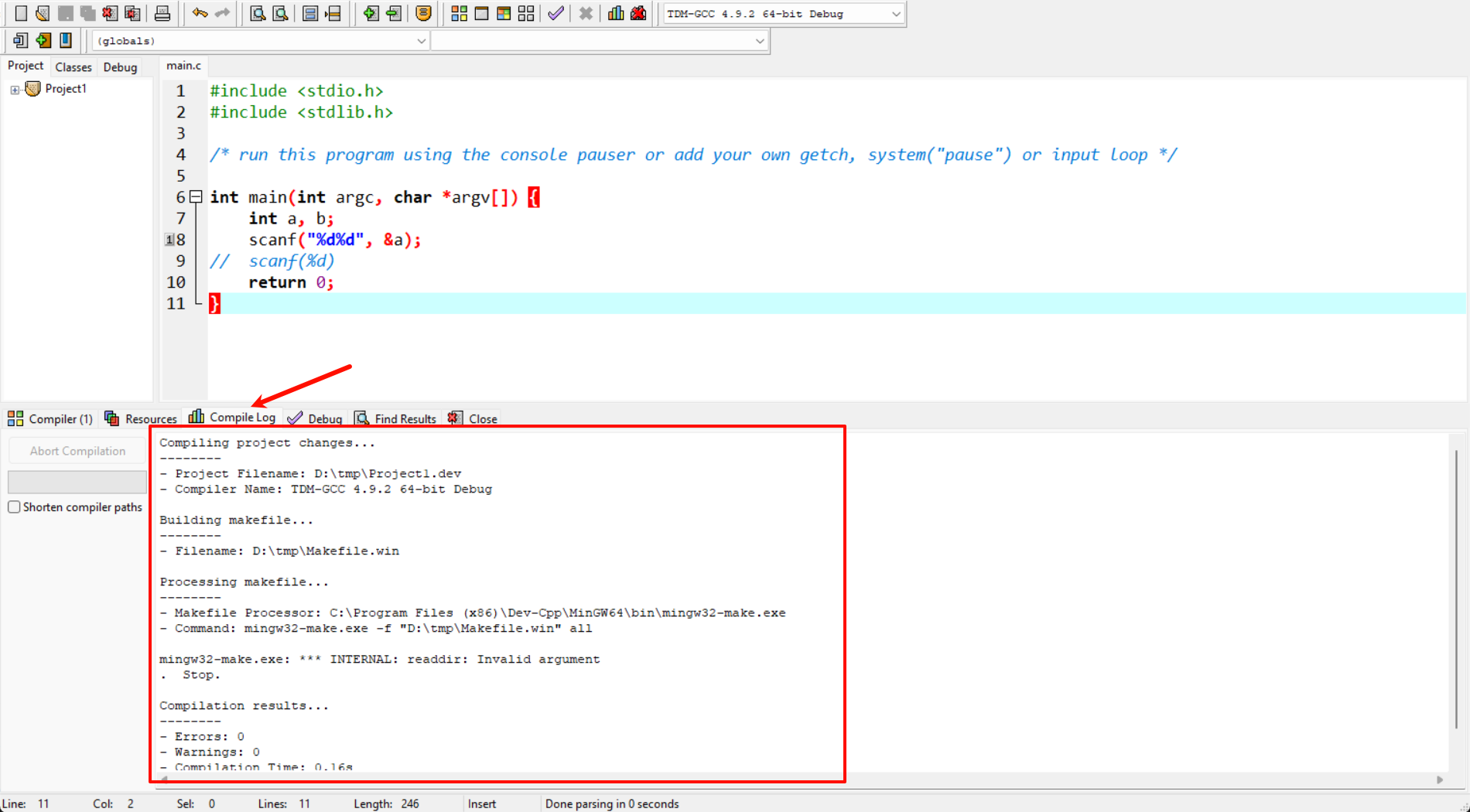The height and width of the screenshot is (812, 1470).
Task: Switch to the Classes tab
Action: 73,67
